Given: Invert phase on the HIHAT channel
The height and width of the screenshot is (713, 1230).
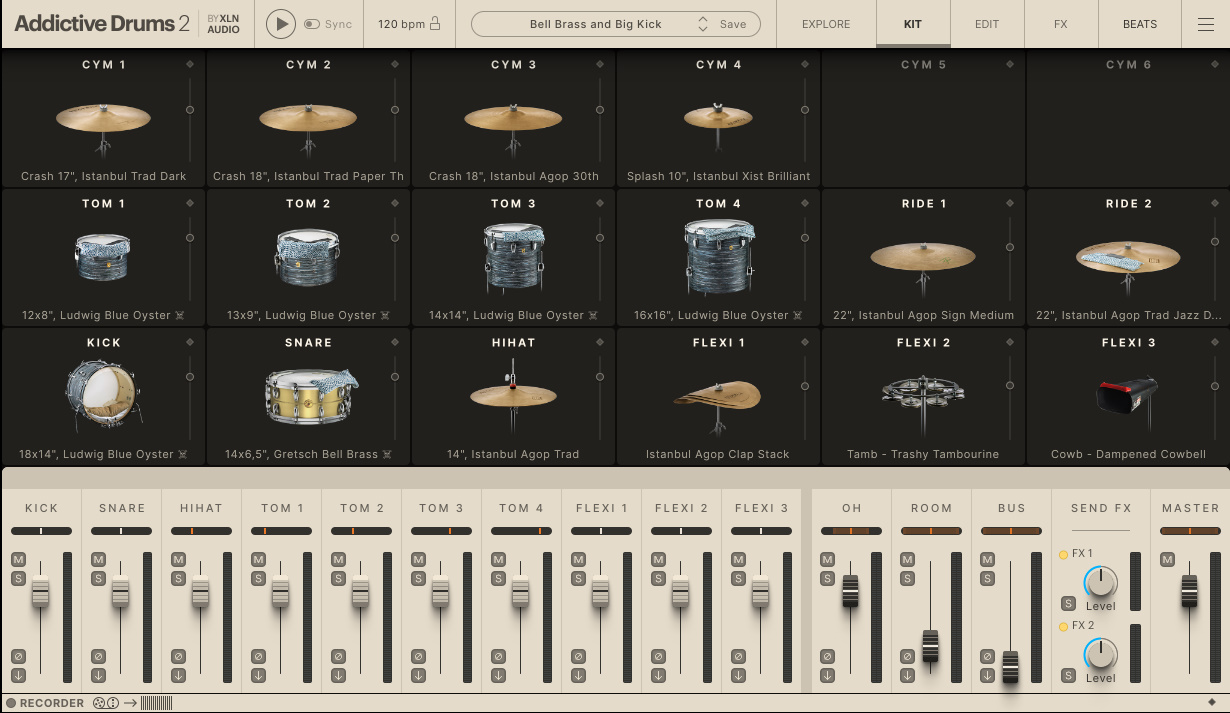Looking at the screenshot, I should point(178,656).
